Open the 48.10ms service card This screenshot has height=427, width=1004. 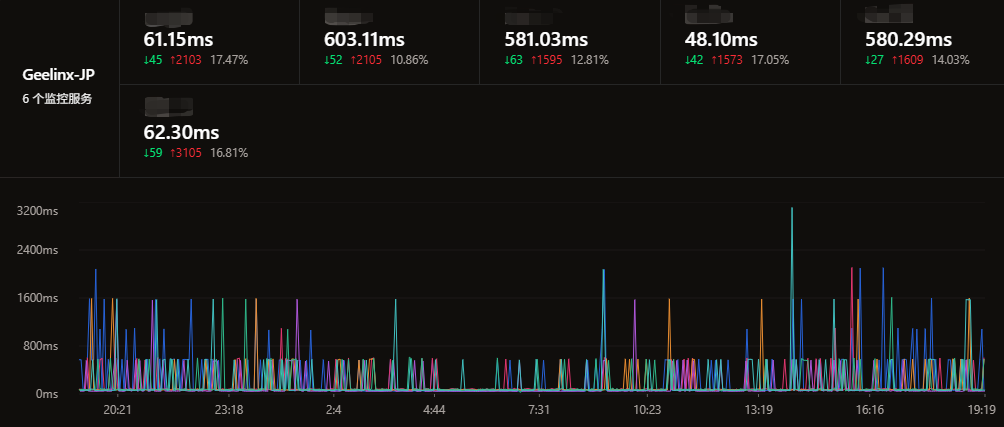[x=750, y=42]
